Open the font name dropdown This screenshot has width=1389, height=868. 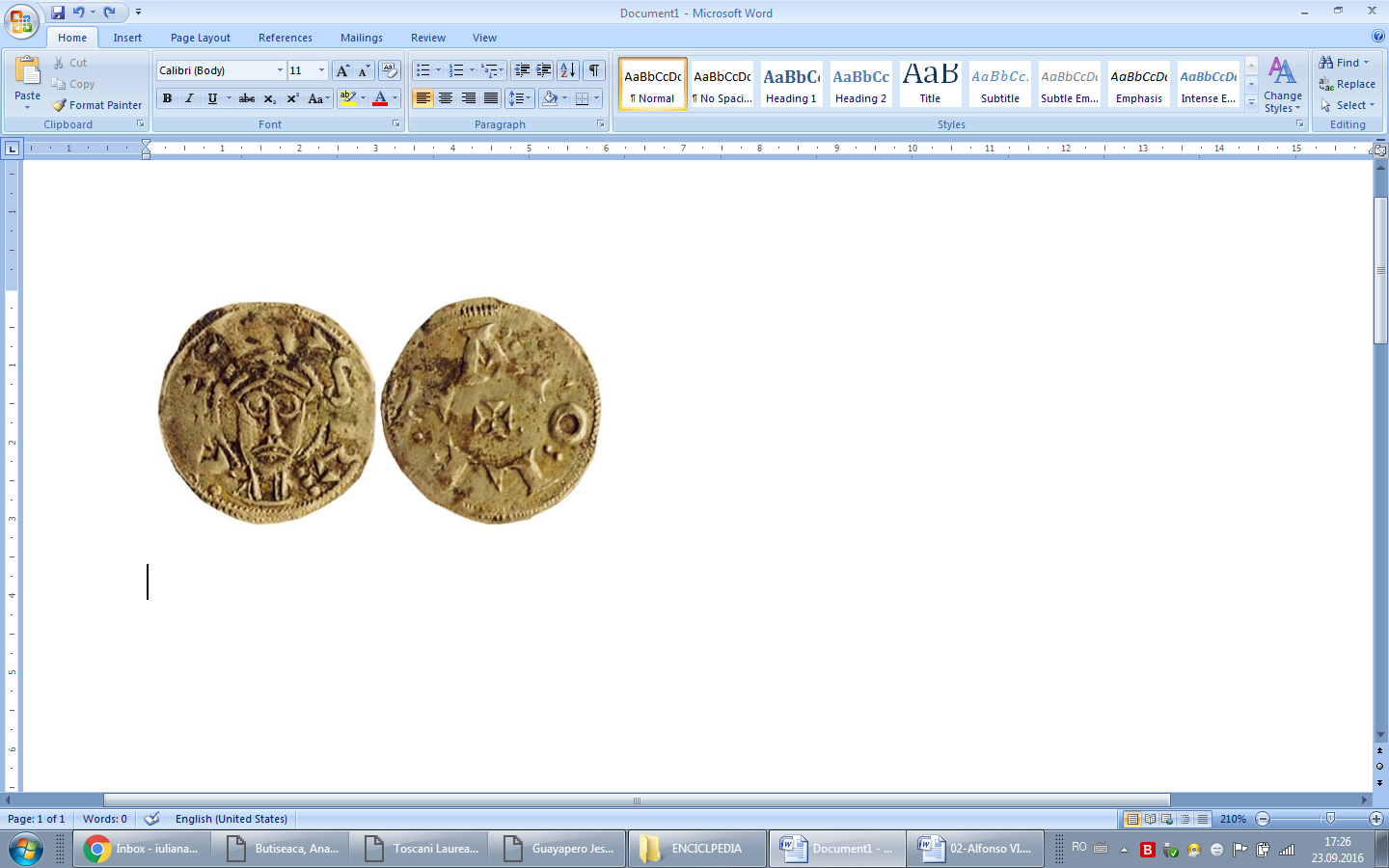(x=280, y=70)
